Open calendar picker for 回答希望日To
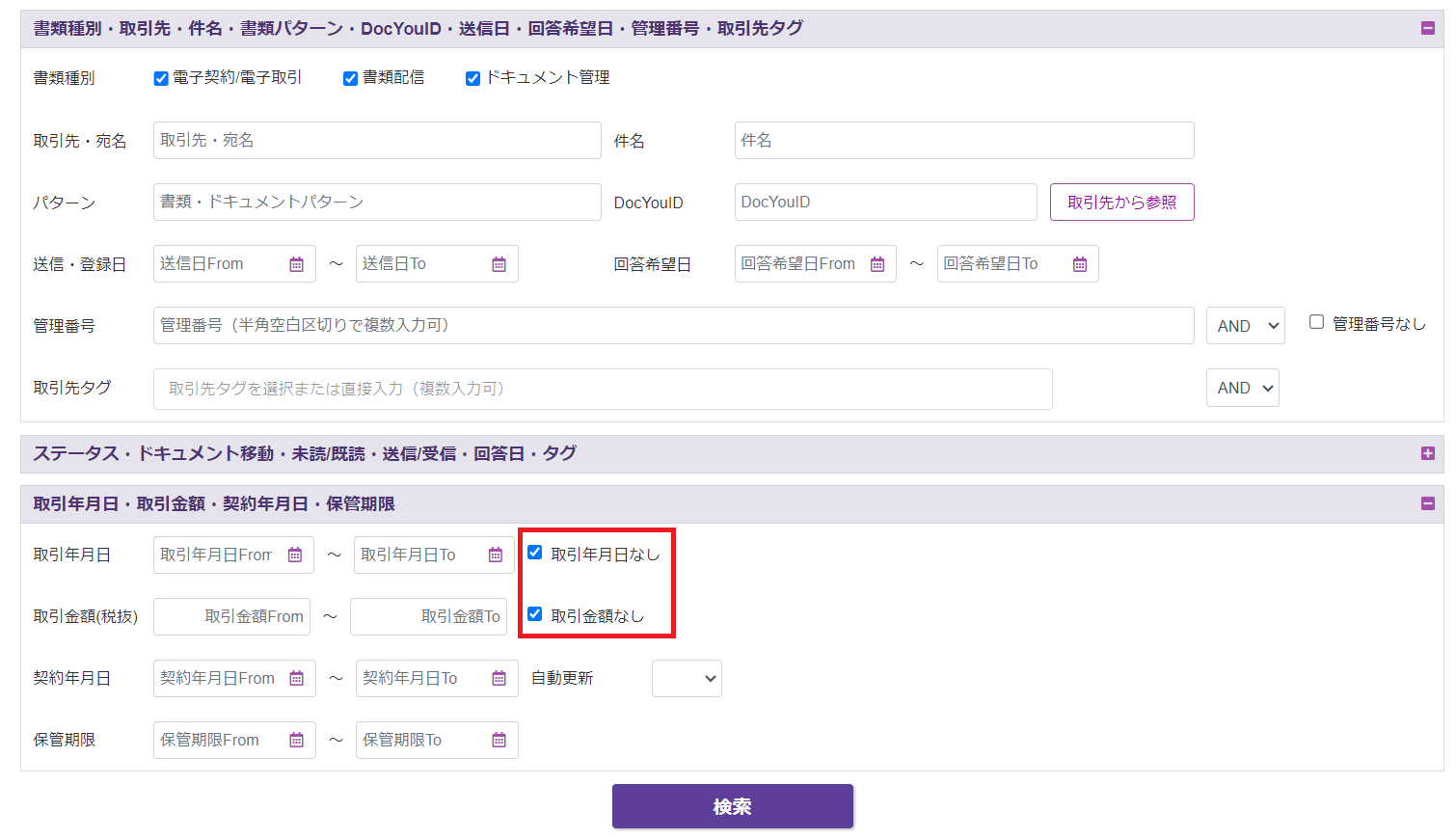 click(1080, 264)
